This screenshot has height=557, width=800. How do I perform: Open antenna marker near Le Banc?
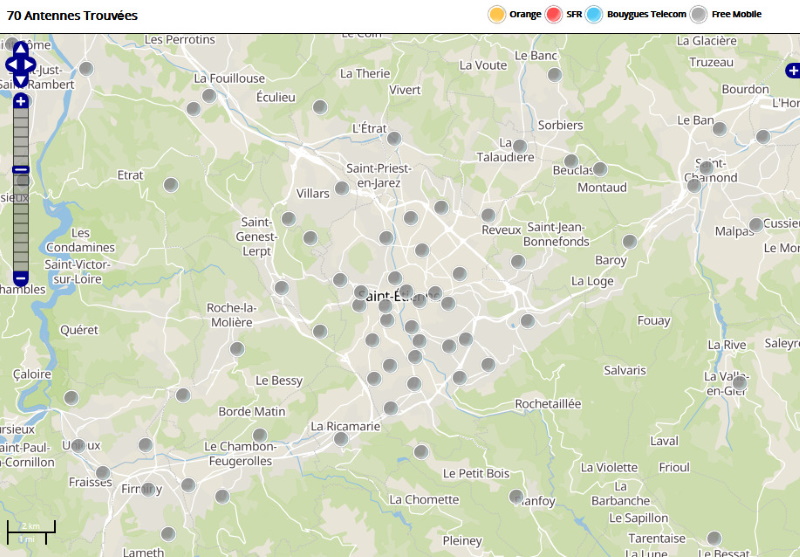(555, 75)
